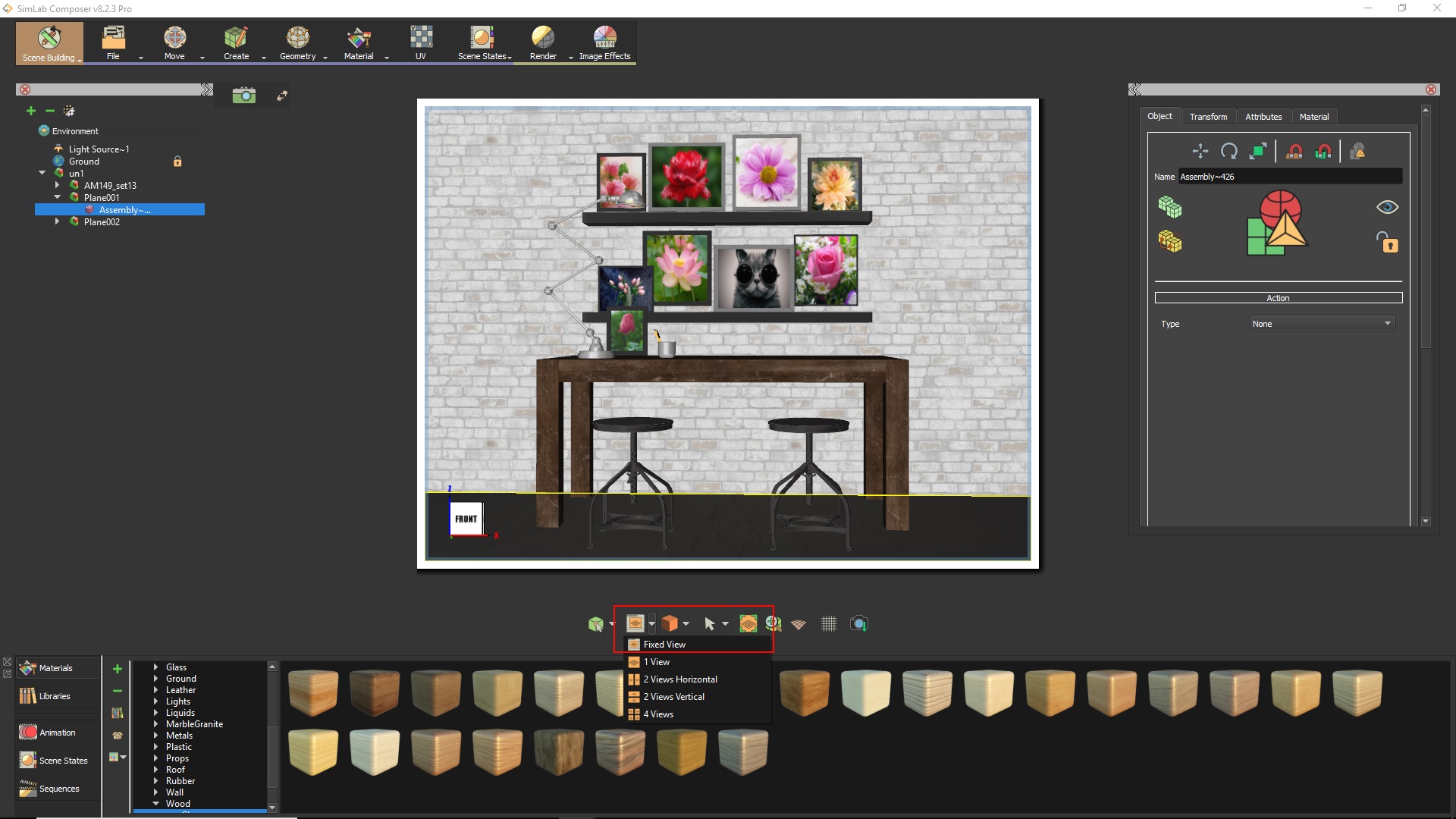1456x819 pixels.
Task: Expand the Plane002 node
Action: 58,221
